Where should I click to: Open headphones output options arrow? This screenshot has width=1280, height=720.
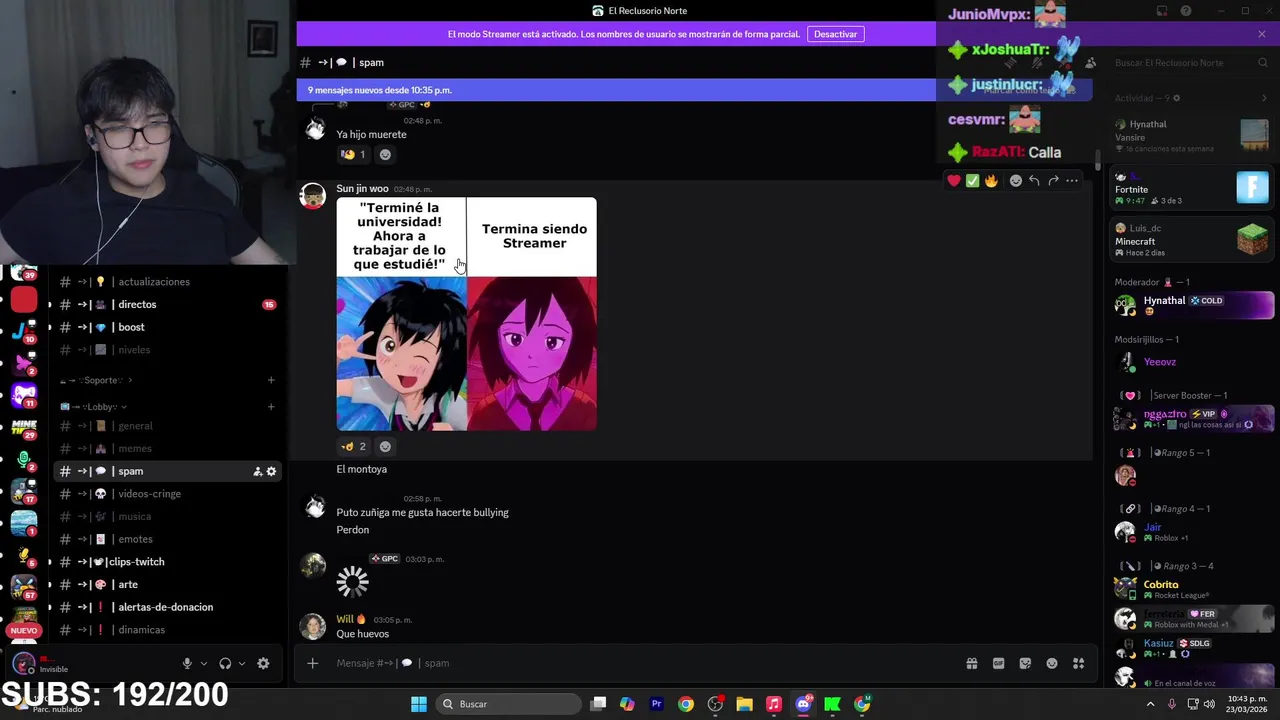[241, 663]
